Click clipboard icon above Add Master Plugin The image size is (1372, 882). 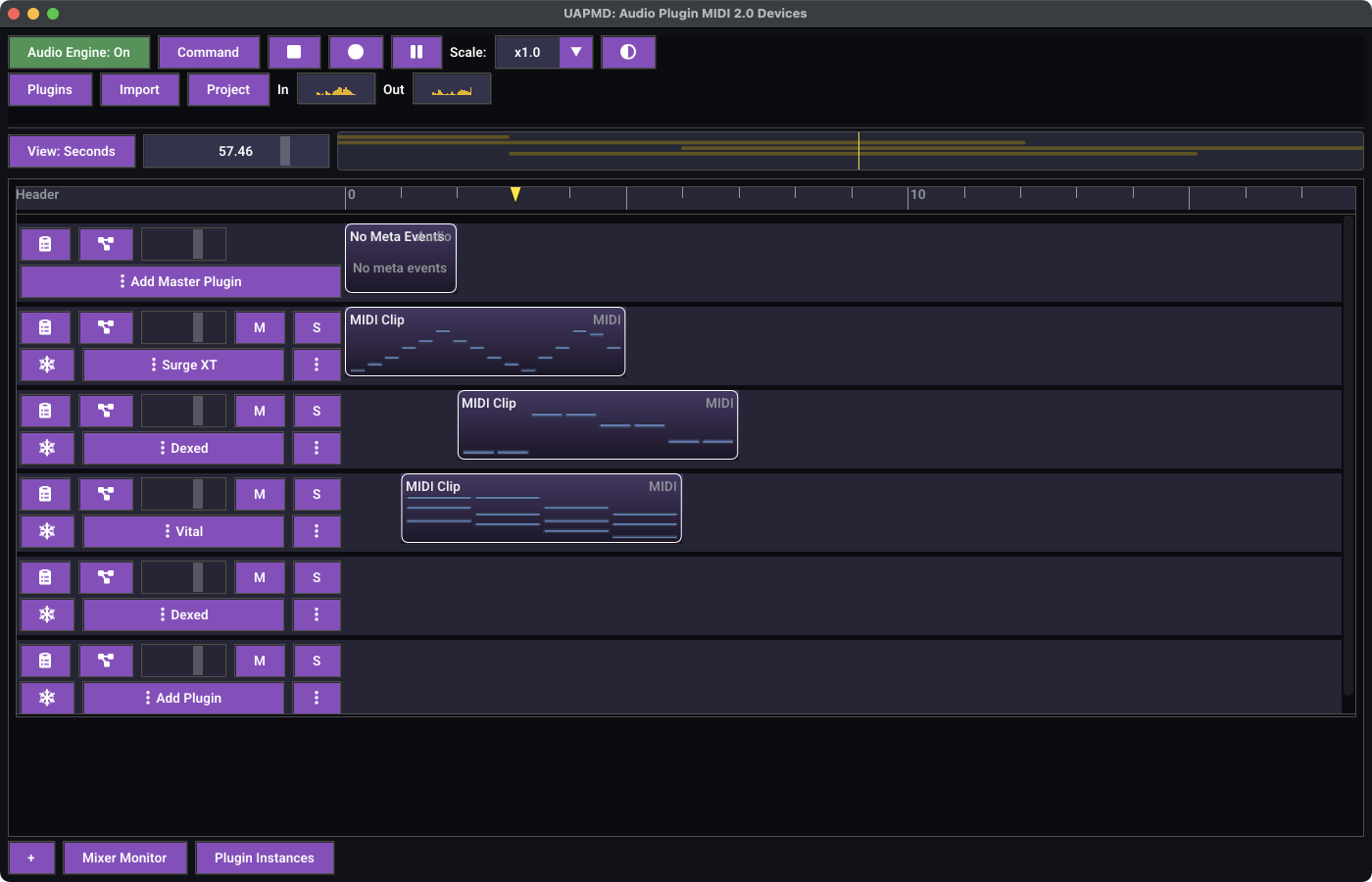click(x=45, y=244)
